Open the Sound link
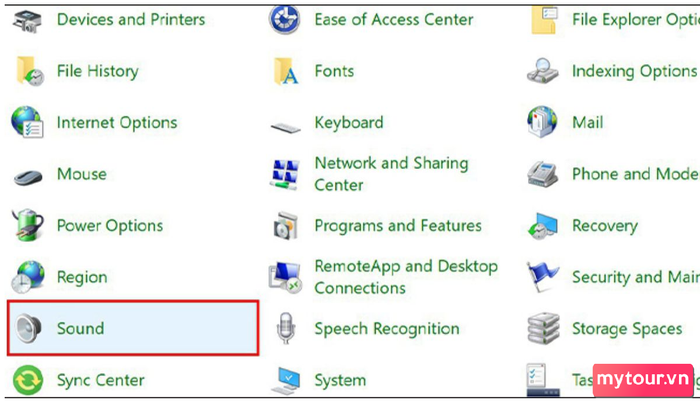The image size is (700, 405). click(80, 329)
